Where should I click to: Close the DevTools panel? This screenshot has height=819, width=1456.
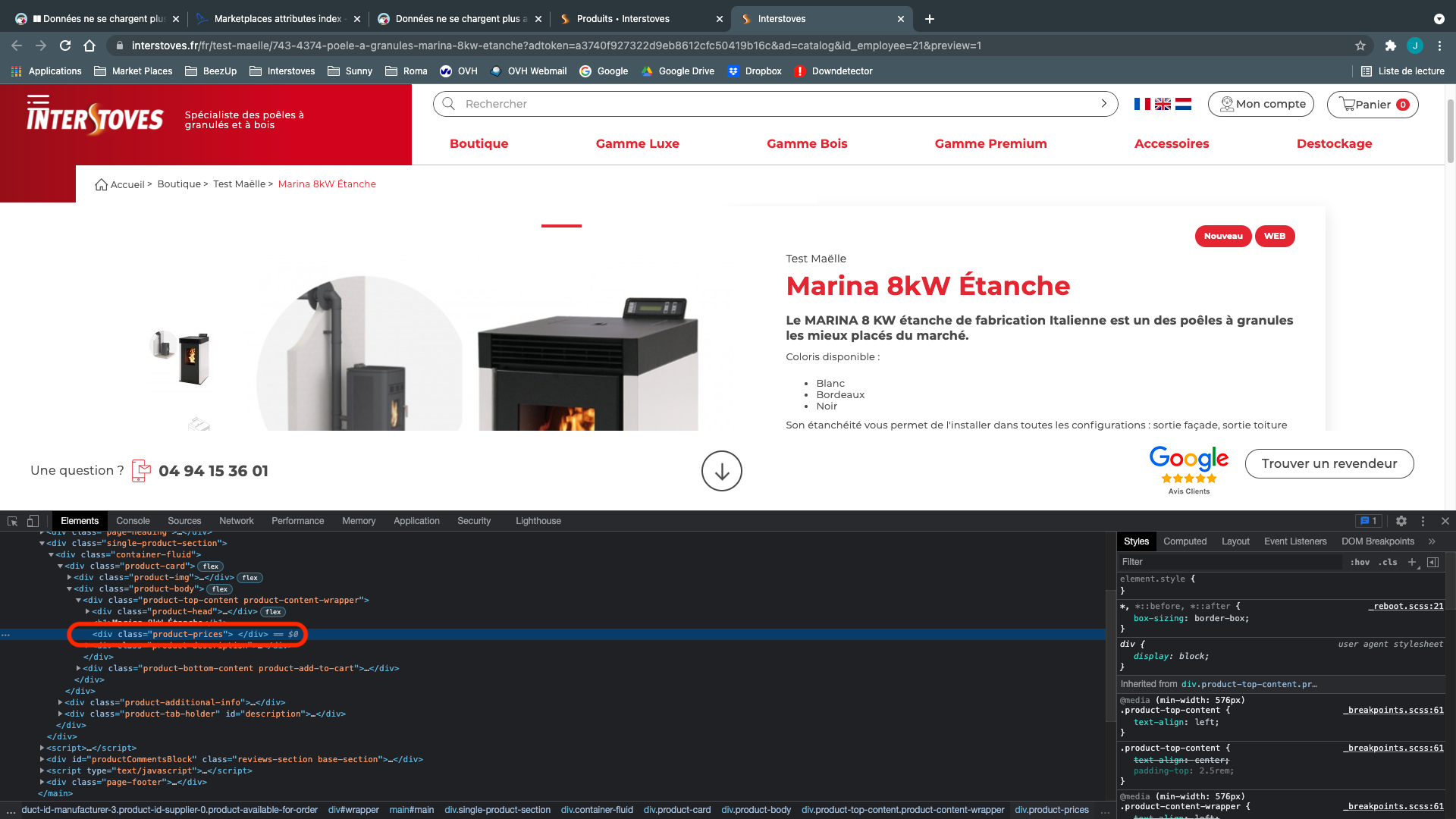pos(1445,521)
